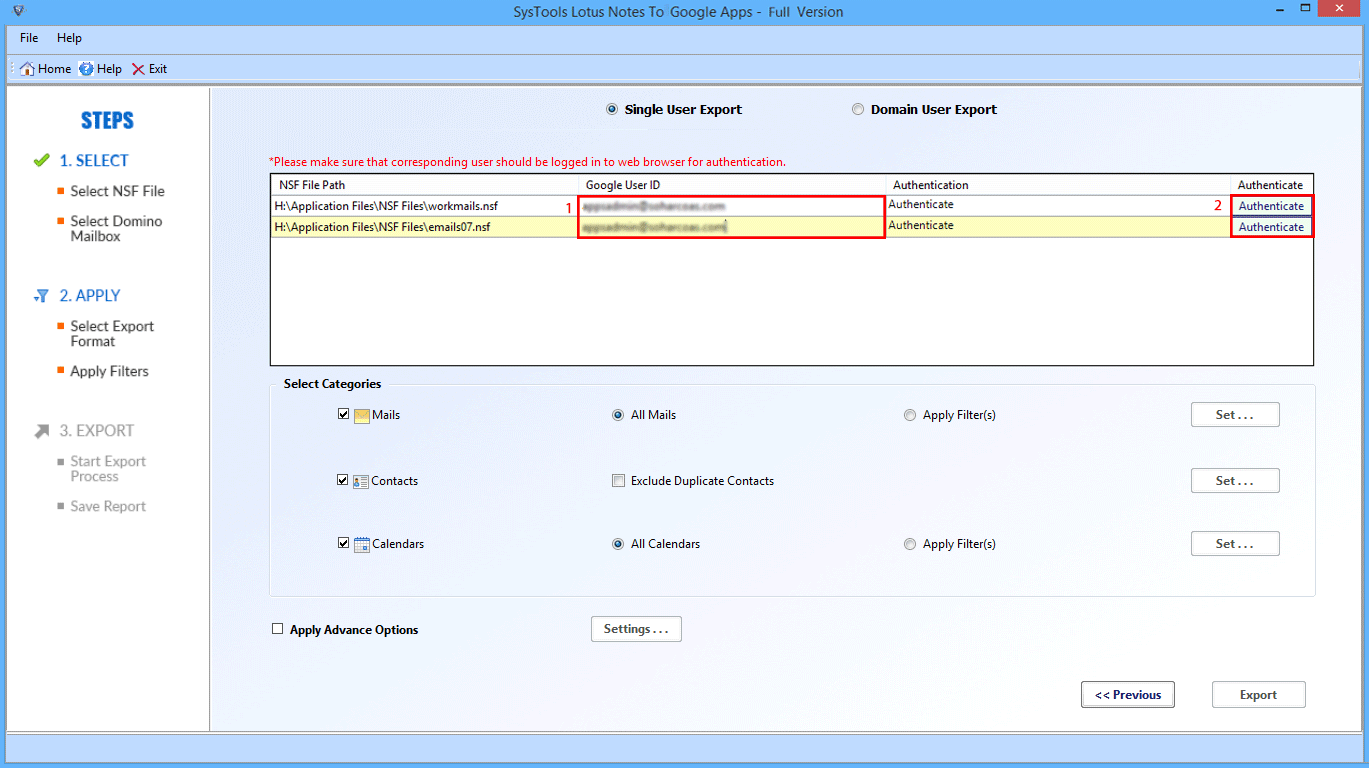
Task: Click Google User ID field for emails07.nsf
Action: (731, 227)
